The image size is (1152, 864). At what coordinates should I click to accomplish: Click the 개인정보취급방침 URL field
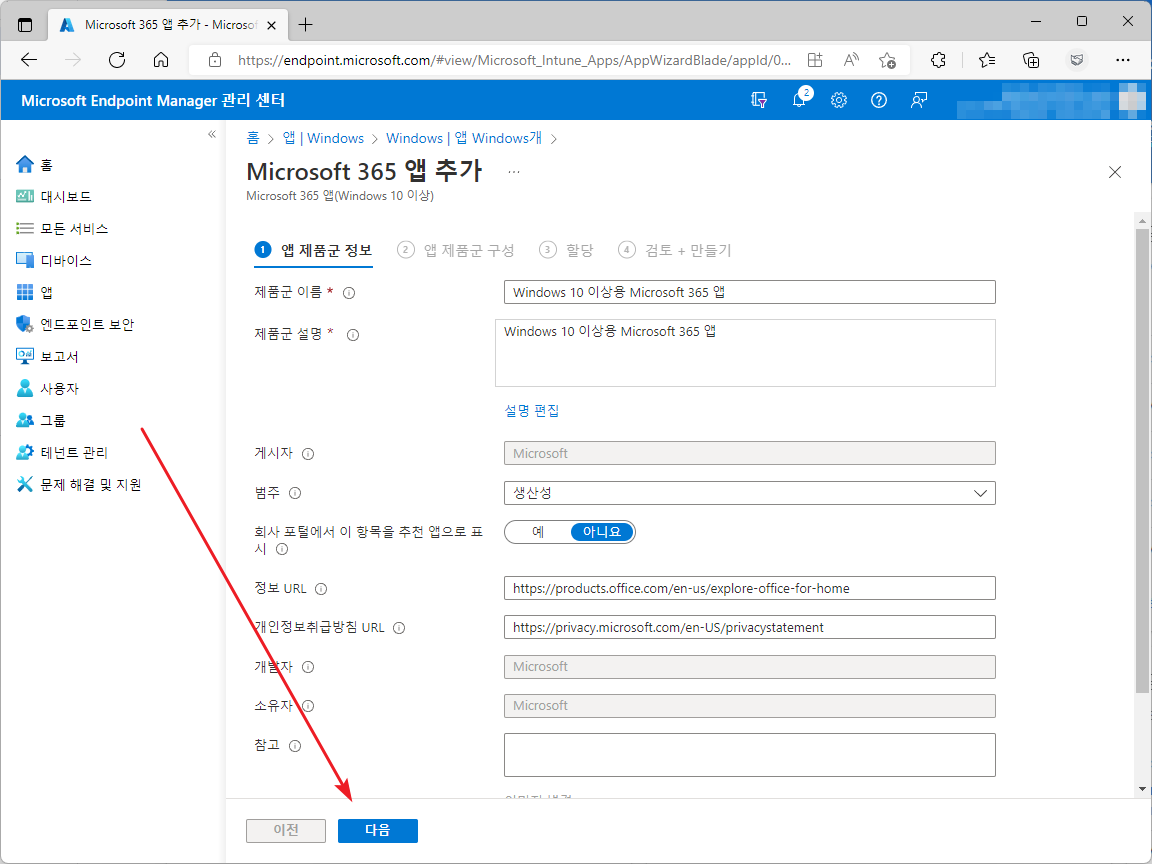coord(749,627)
